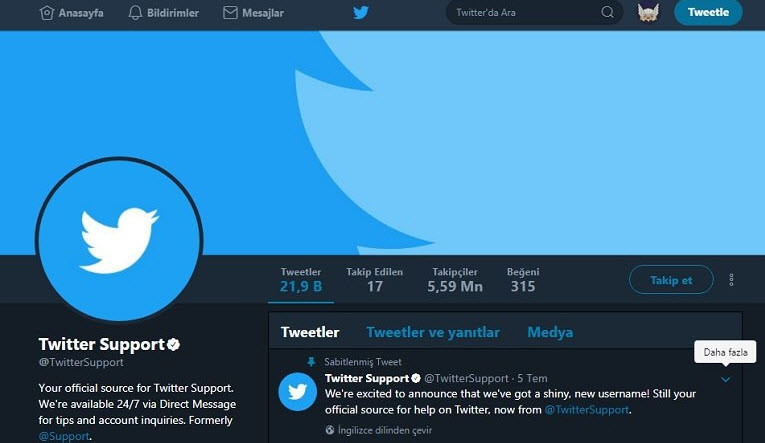Open Mesajlar envelope icon
The width and height of the screenshot is (765, 443).
(x=230, y=13)
